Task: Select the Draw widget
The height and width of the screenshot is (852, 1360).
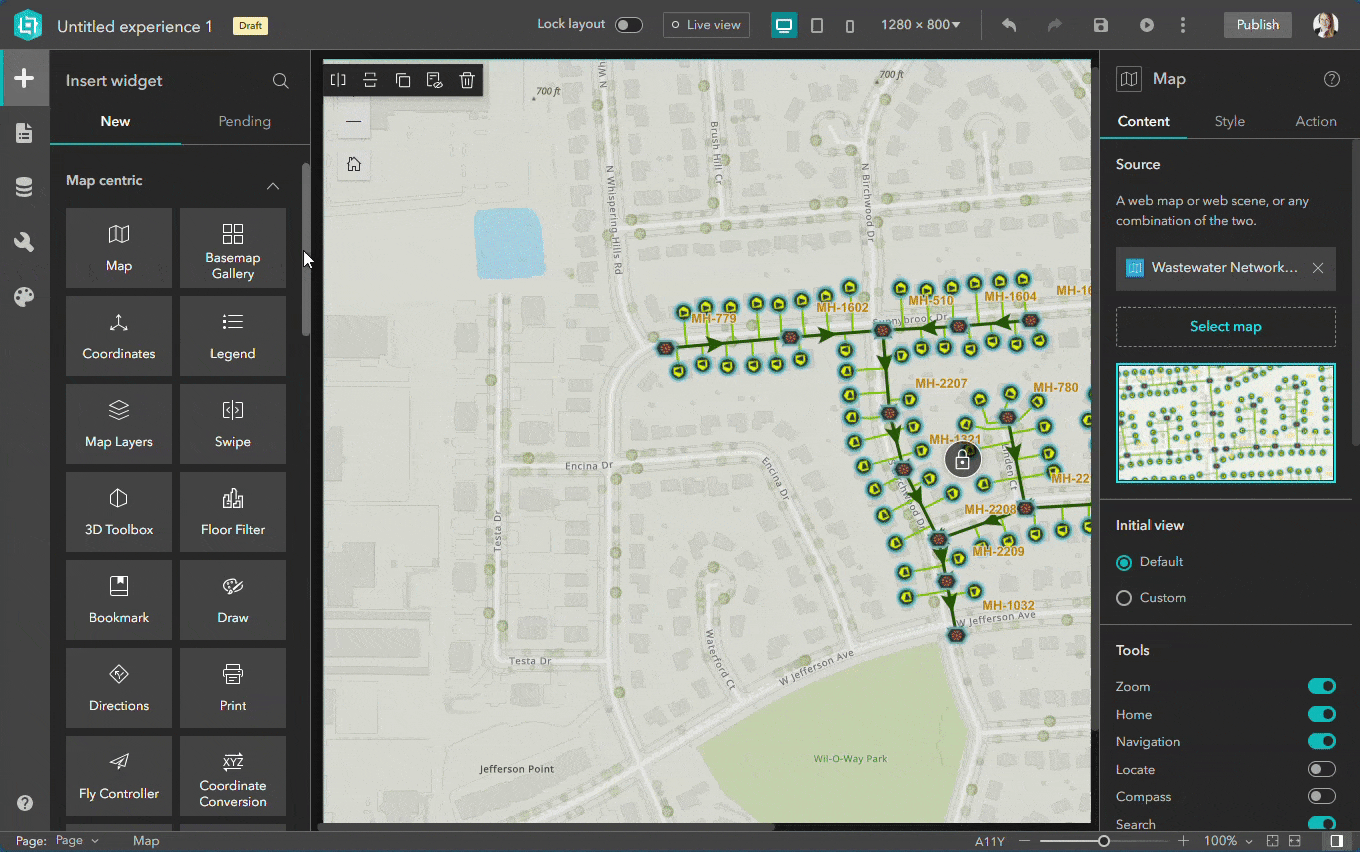Action: tap(232, 600)
